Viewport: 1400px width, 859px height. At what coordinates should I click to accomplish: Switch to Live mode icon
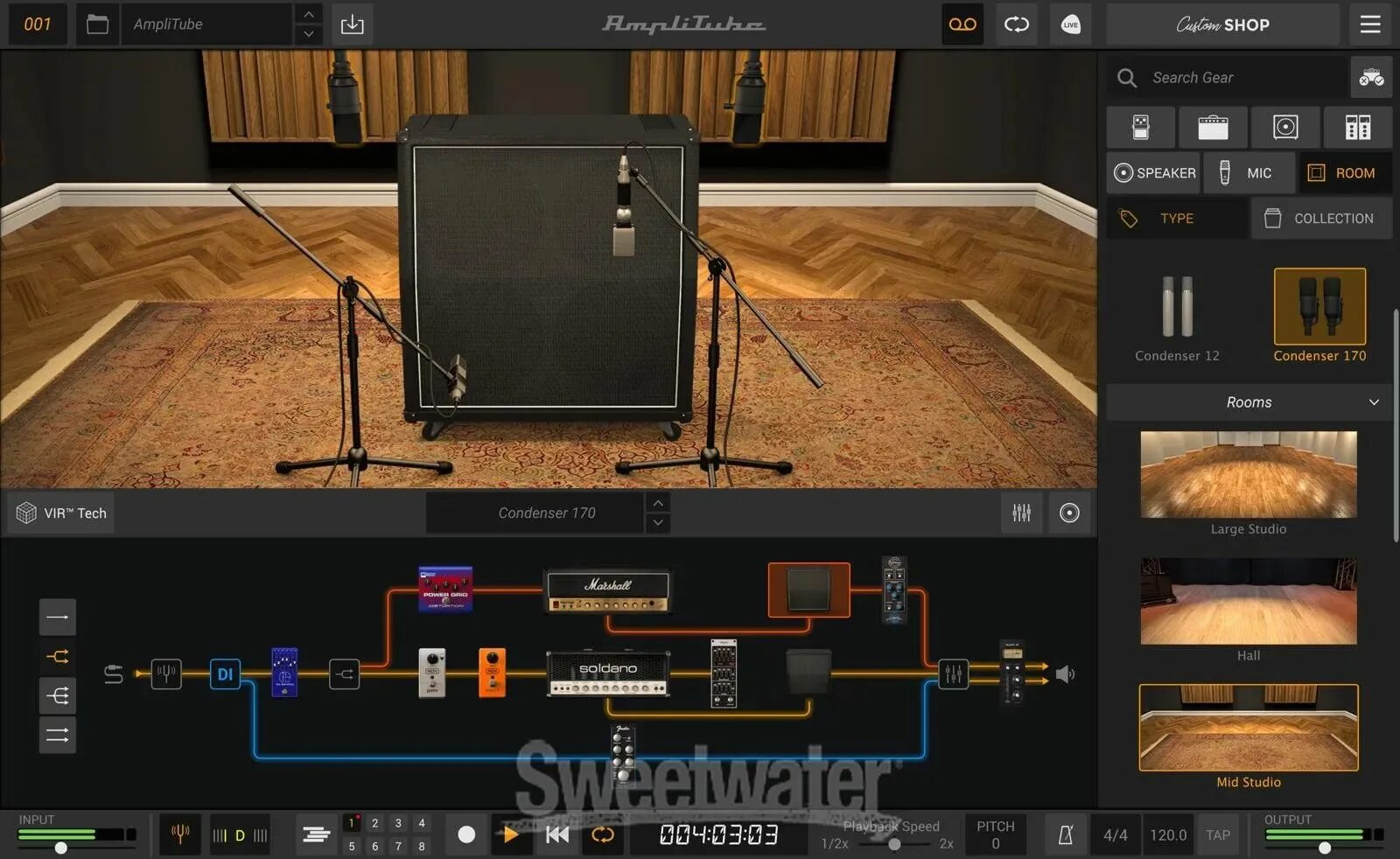(x=1071, y=24)
